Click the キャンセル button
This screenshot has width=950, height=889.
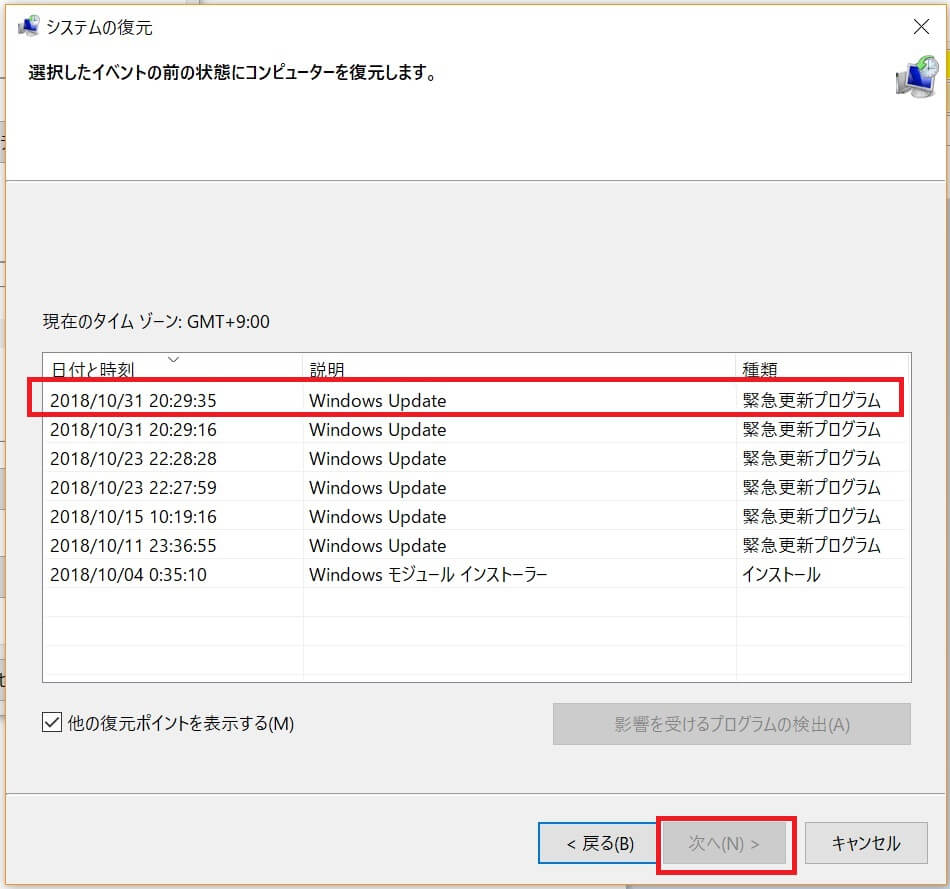click(866, 843)
